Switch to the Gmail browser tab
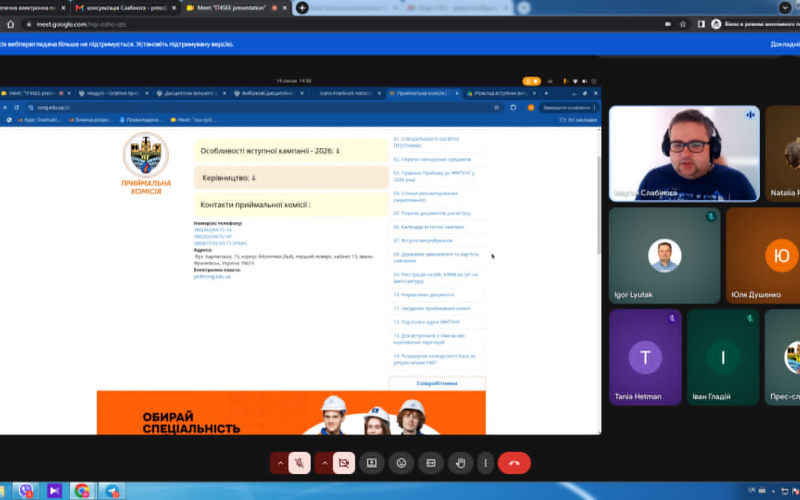 coord(127,8)
